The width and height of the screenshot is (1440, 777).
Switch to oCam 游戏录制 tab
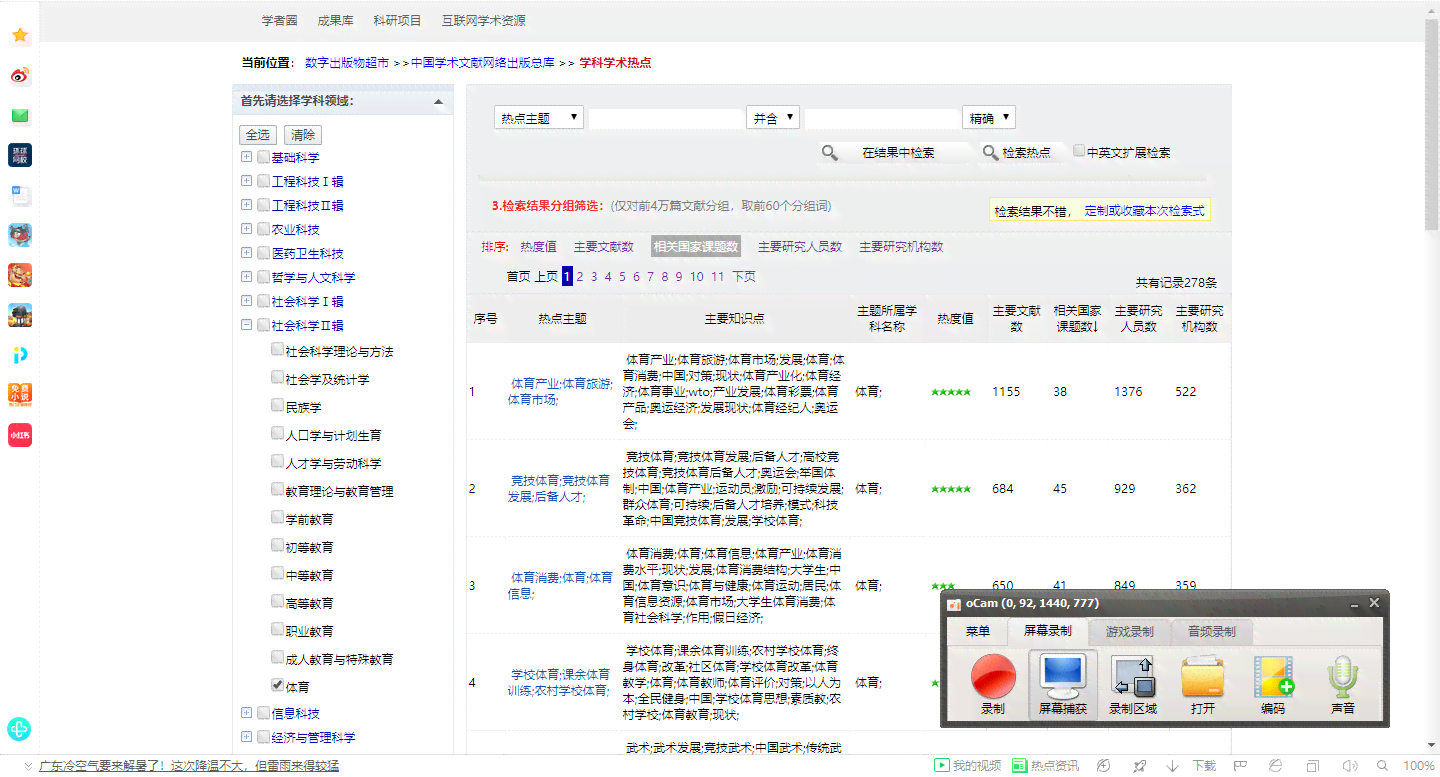click(x=1129, y=631)
